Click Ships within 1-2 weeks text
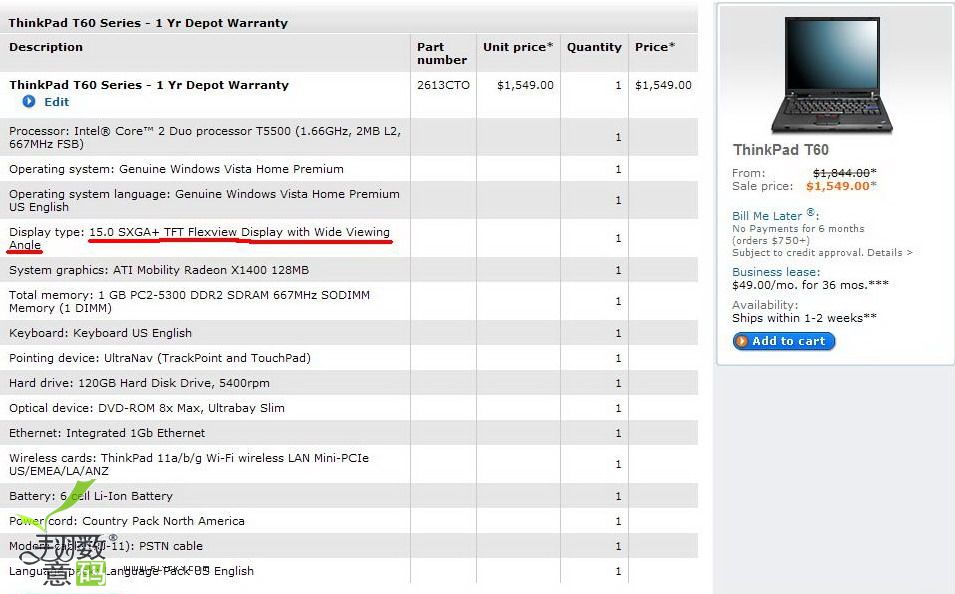 pyautogui.click(x=804, y=318)
